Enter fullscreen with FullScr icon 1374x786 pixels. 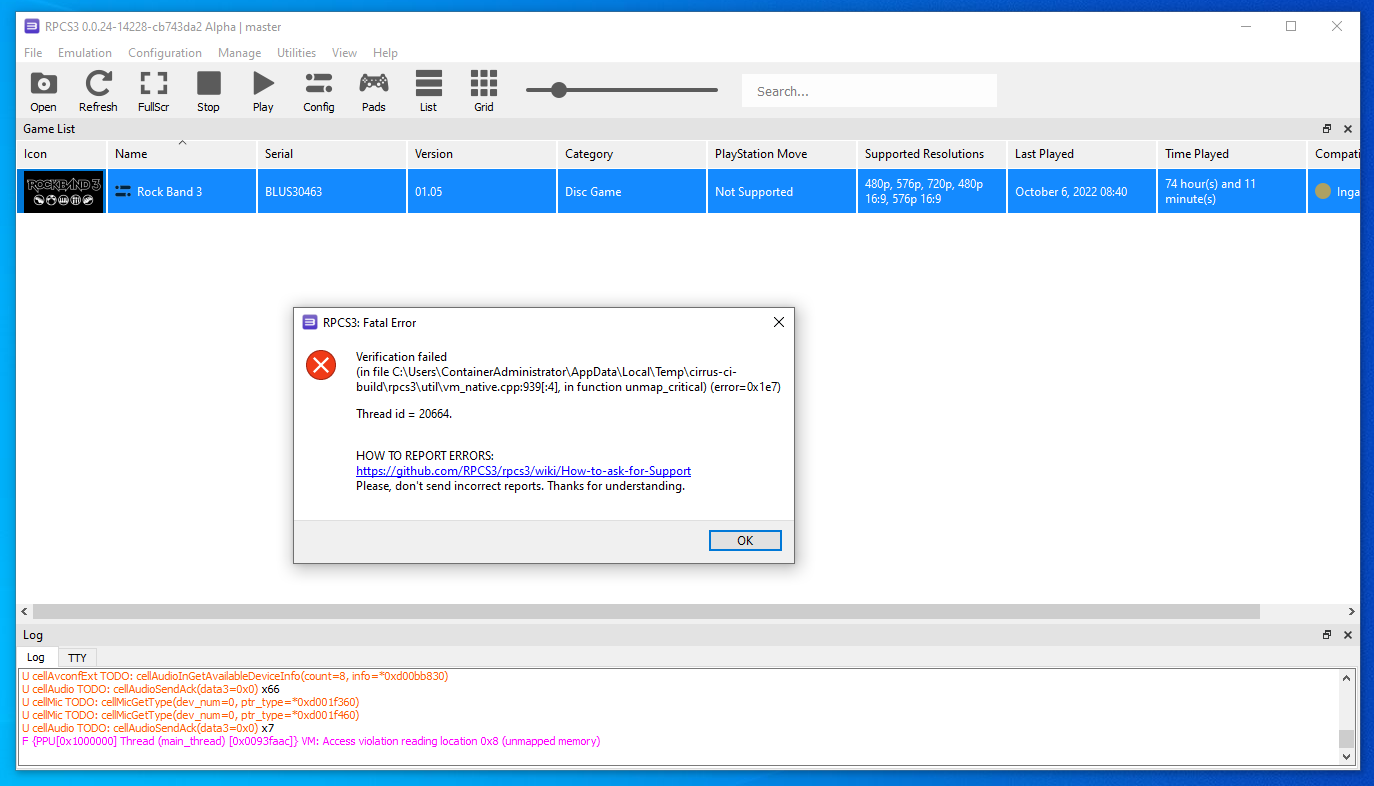pos(153,90)
